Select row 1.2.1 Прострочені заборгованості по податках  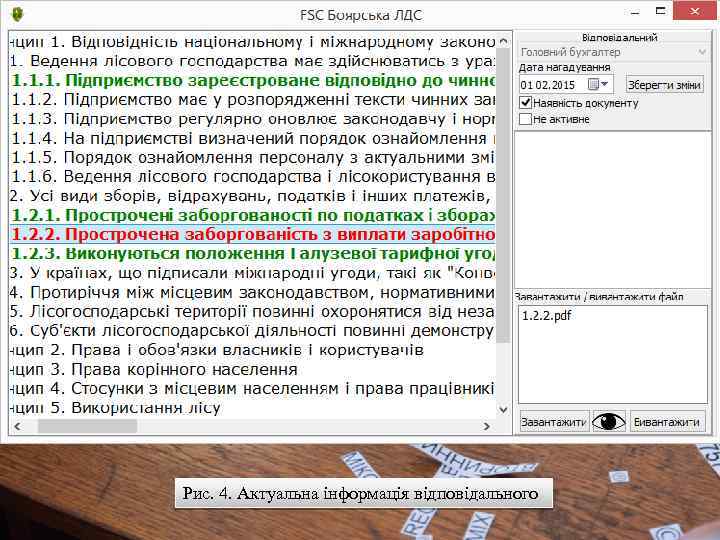(252, 215)
